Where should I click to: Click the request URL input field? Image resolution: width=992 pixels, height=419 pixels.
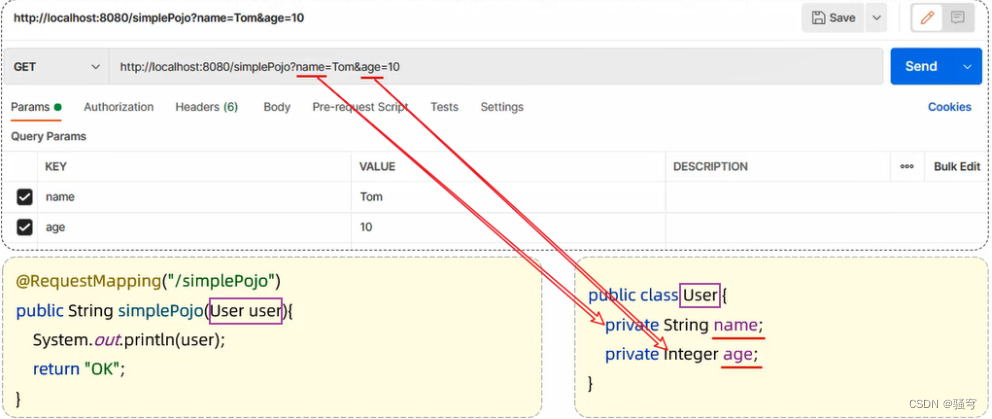[496, 66]
